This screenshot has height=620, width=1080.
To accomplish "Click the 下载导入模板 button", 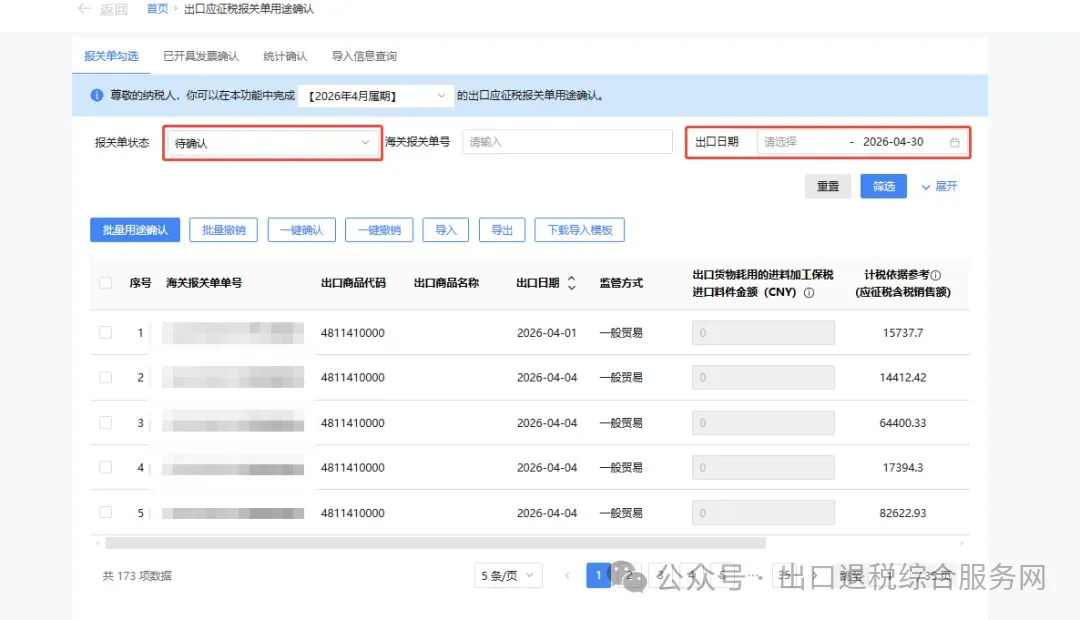I will [x=580, y=230].
